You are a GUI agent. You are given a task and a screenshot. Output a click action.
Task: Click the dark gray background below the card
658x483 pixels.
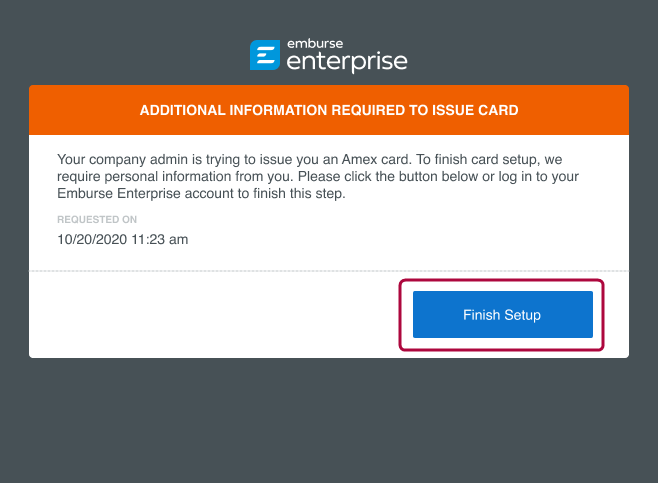pyautogui.click(x=328, y=420)
